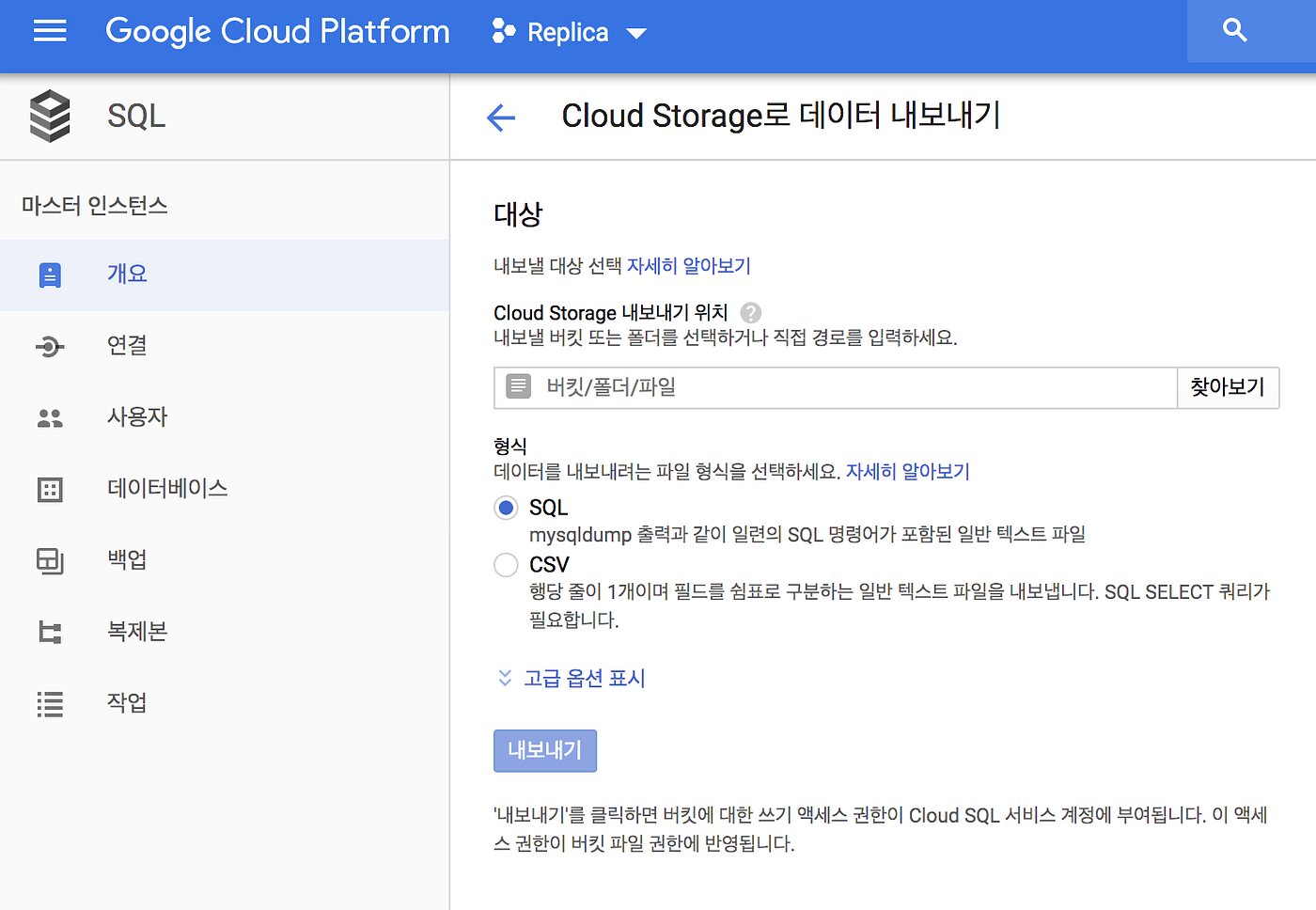
Task: Select the 연결 connection icon in sidebar
Action: click(49, 346)
